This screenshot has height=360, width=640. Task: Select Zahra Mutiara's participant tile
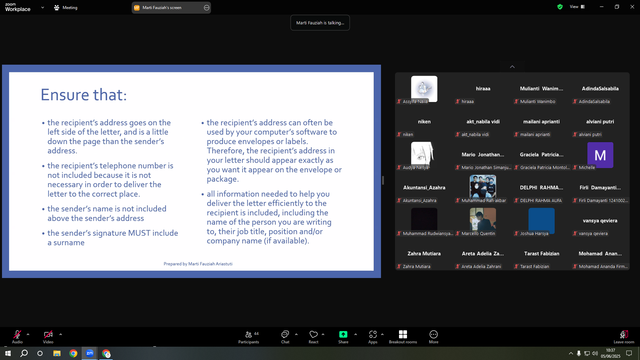pos(424,254)
